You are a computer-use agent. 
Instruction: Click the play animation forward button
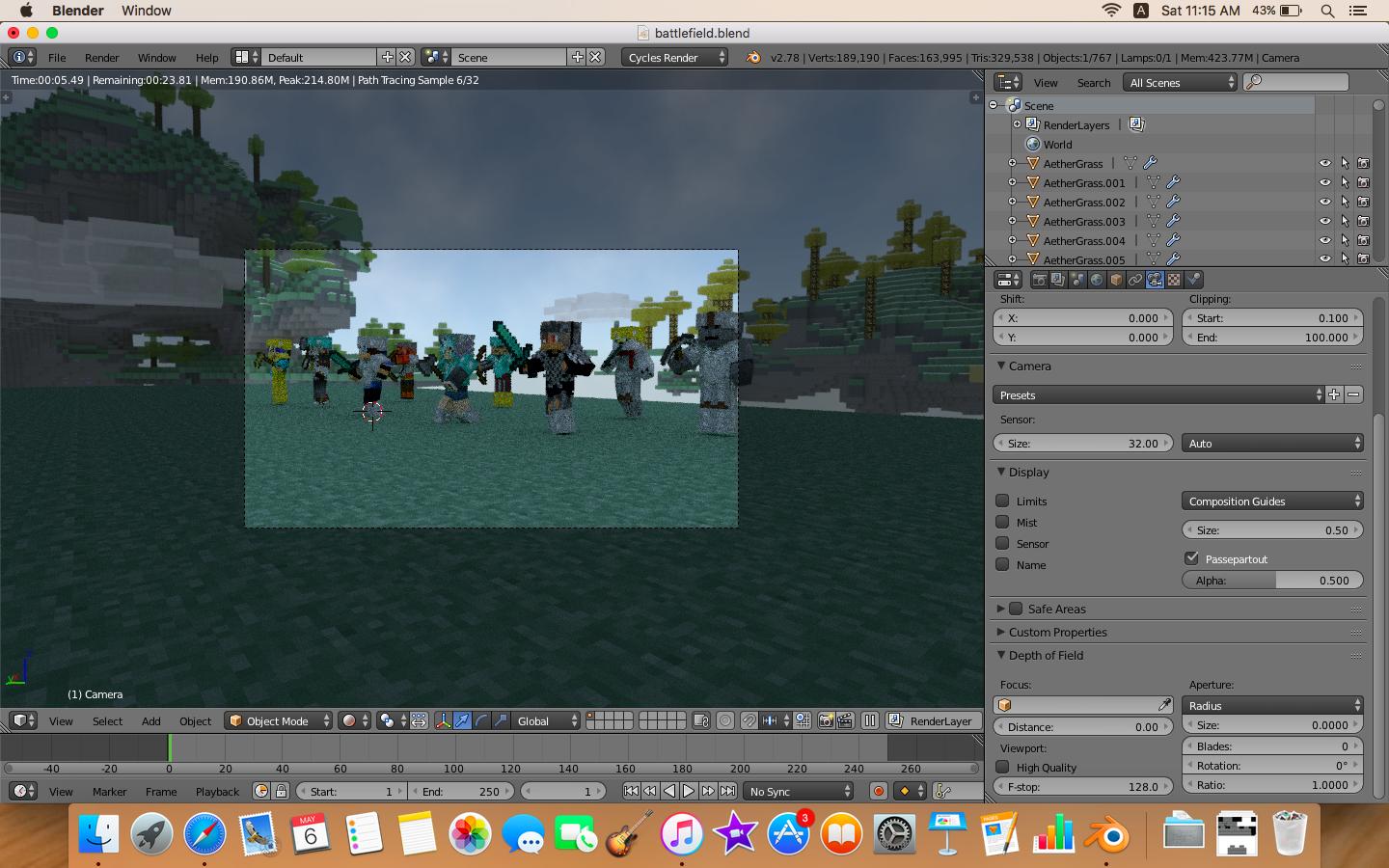coord(689,791)
